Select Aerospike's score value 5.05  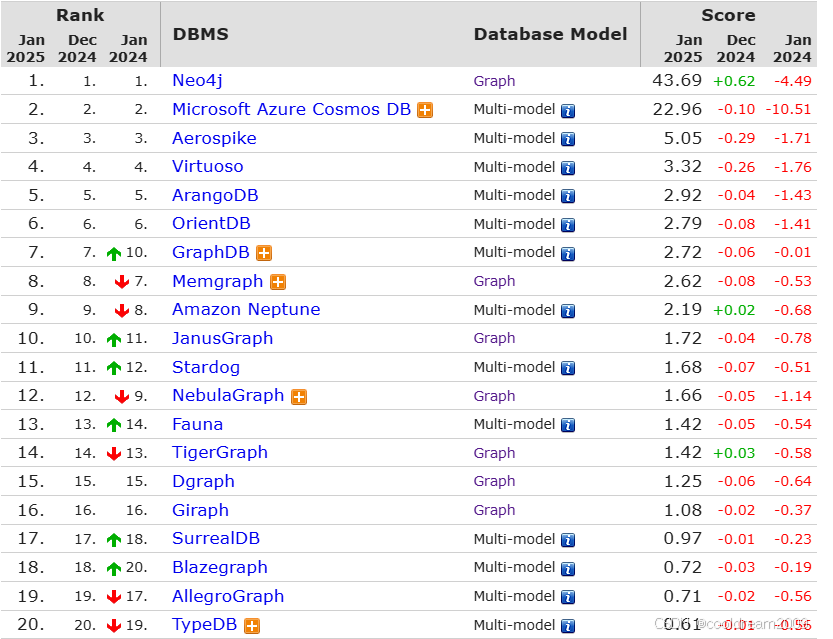coord(683,138)
